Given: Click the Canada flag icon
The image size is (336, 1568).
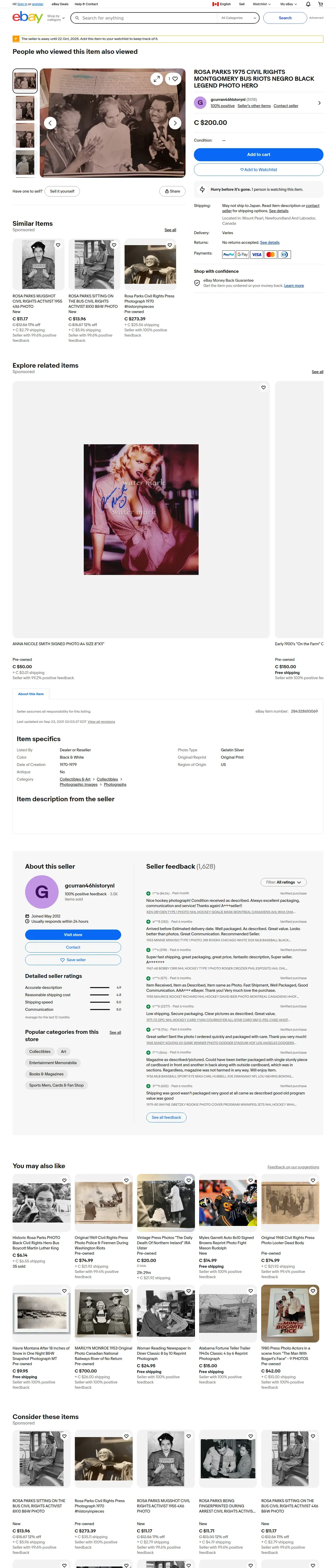Looking at the screenshot, I should click(215, 4).
